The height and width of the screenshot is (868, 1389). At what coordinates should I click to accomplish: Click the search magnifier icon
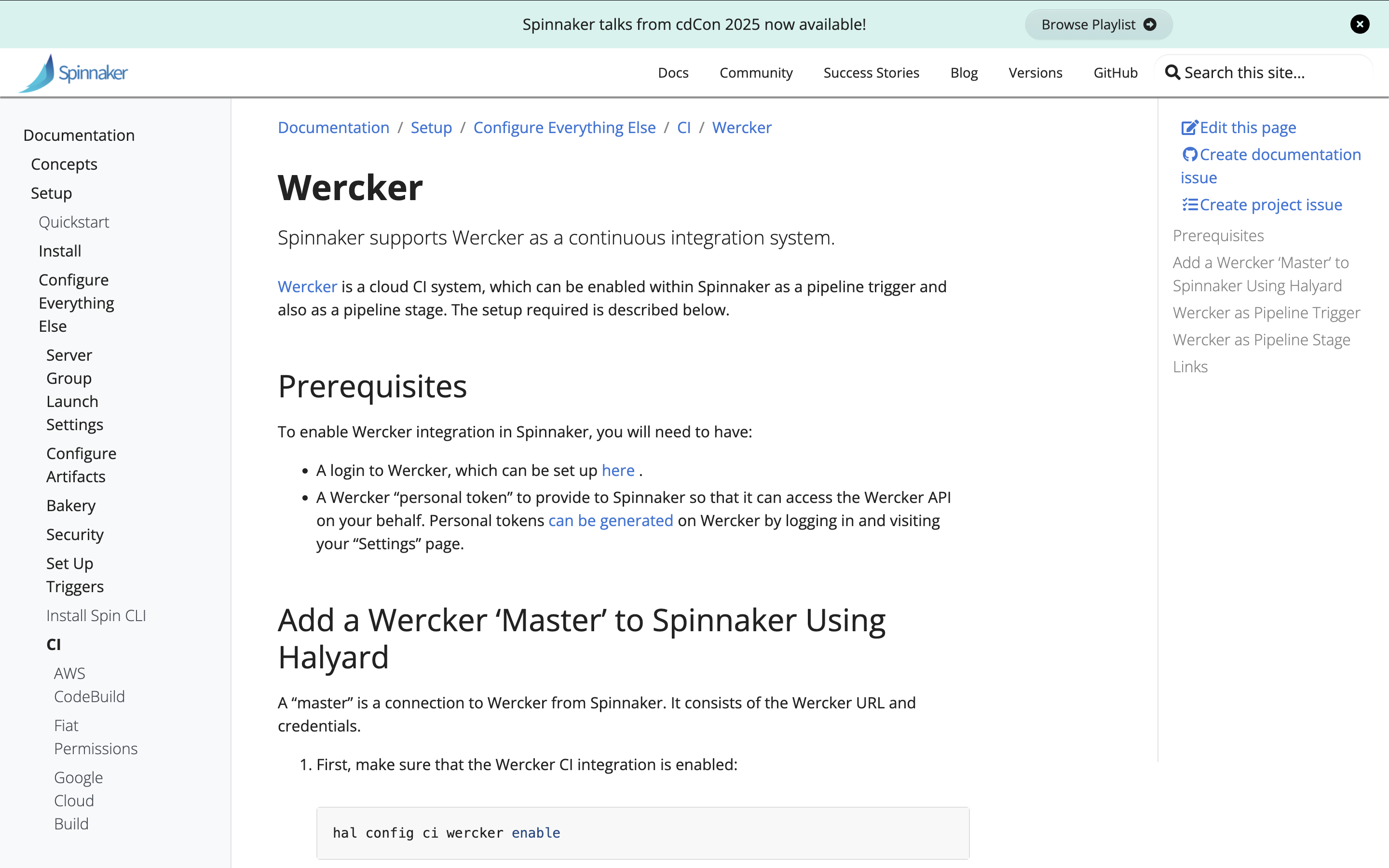pos(1172,72)
